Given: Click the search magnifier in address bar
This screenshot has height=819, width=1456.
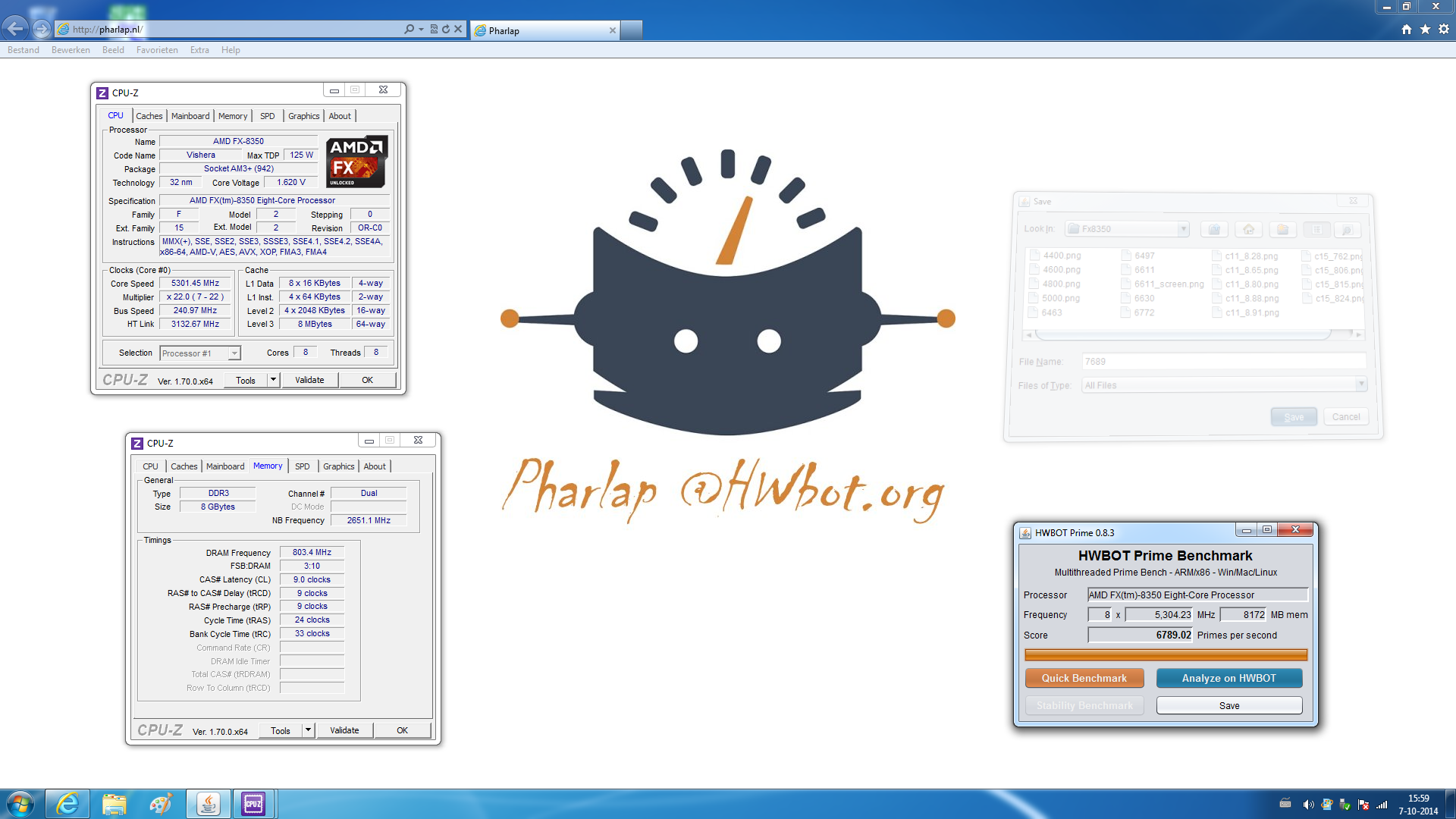Looking at the screenshot, I should [409, 29].
